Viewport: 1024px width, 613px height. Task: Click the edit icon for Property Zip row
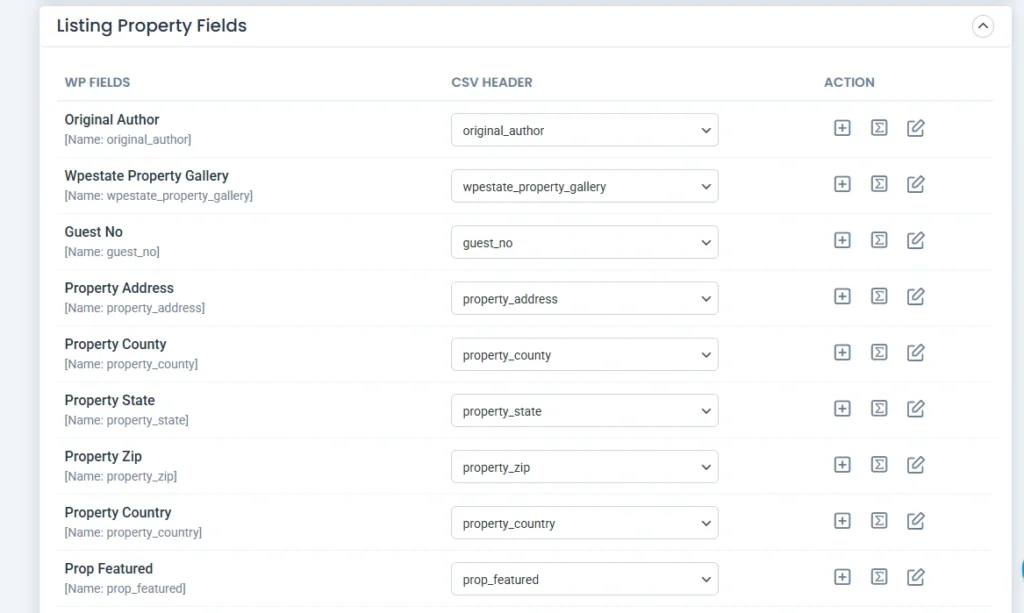click(x=915, y=464)
